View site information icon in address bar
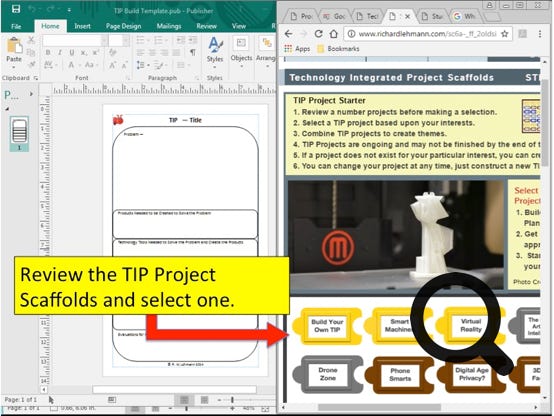The width and height of the screenshot is (554, 416). (x=351, y=34)
